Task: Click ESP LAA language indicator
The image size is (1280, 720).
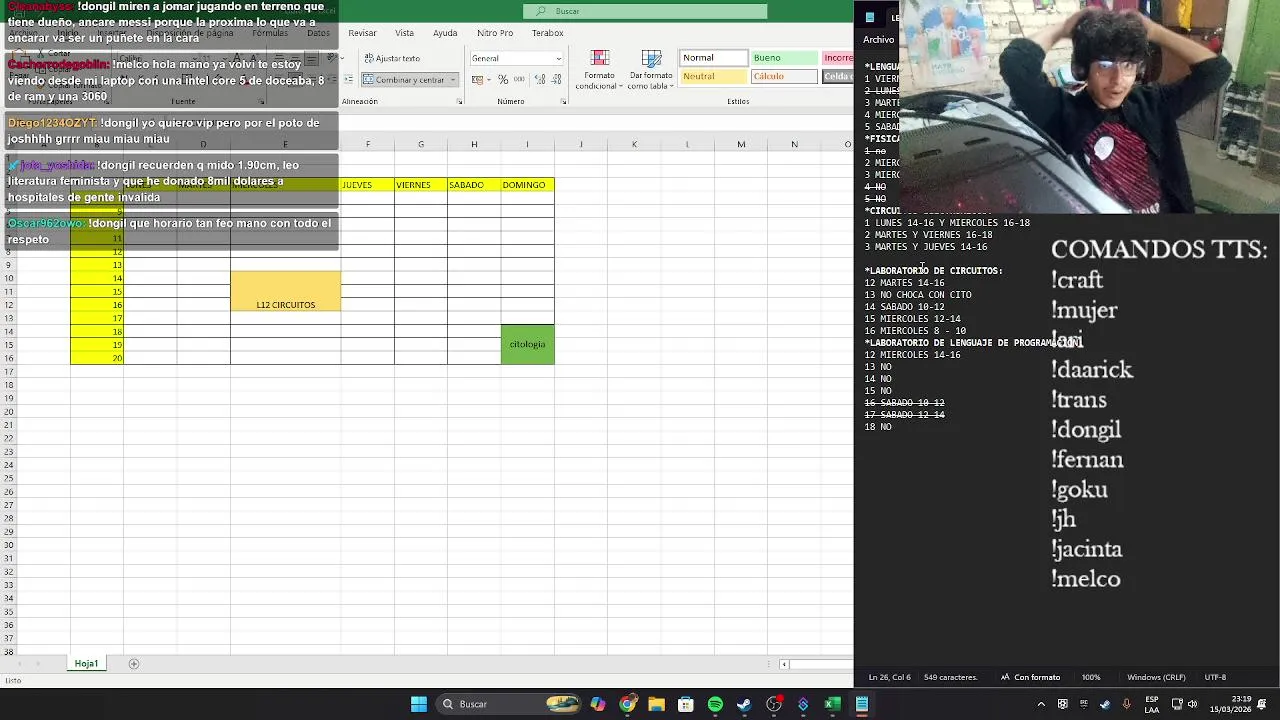Action: [x=1152, y=704]
